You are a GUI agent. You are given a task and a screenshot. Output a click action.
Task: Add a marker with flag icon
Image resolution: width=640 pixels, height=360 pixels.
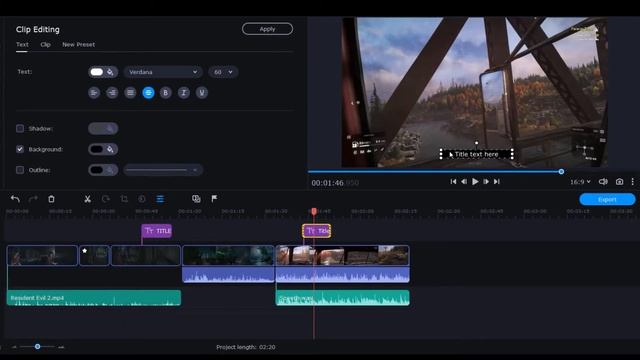coord(214,199)
